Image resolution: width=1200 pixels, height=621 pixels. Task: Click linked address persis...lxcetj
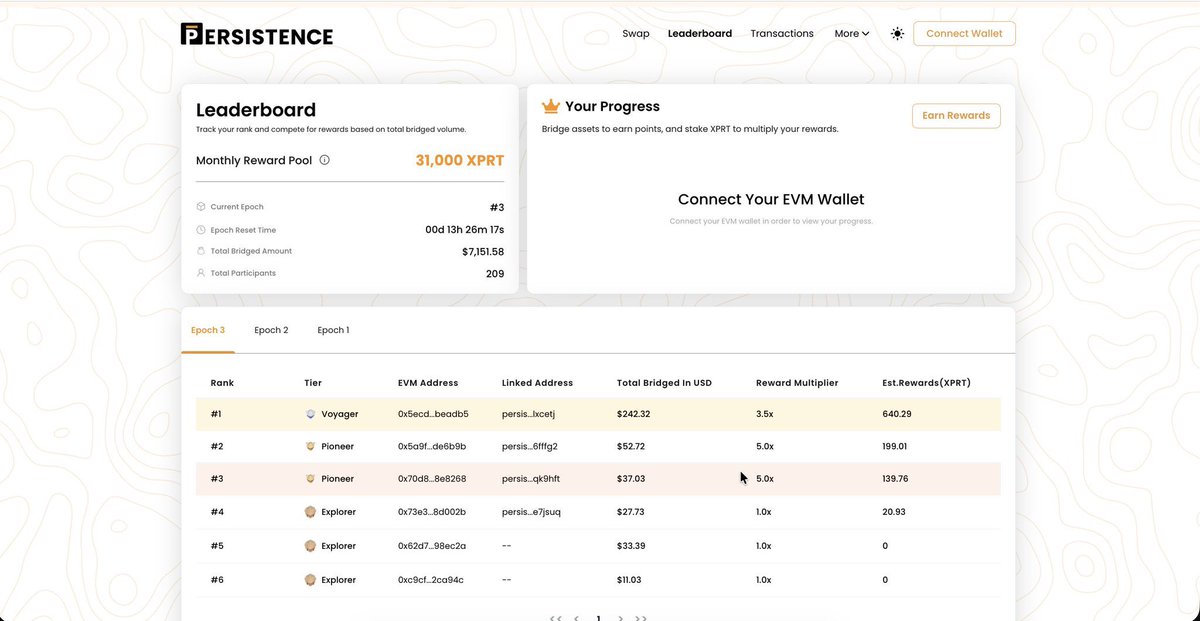pos(528,414)
